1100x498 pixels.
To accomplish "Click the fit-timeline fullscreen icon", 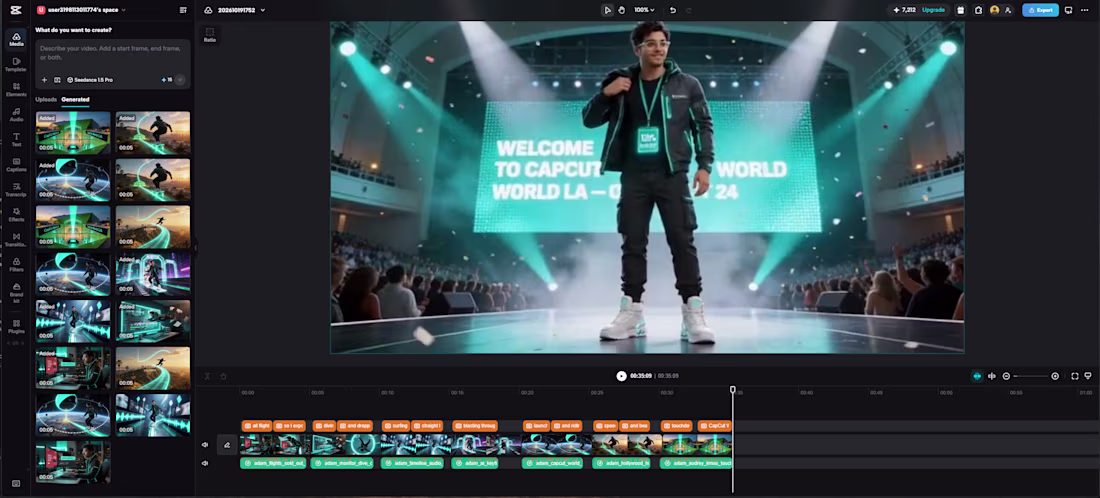I will coord(1074,376).
